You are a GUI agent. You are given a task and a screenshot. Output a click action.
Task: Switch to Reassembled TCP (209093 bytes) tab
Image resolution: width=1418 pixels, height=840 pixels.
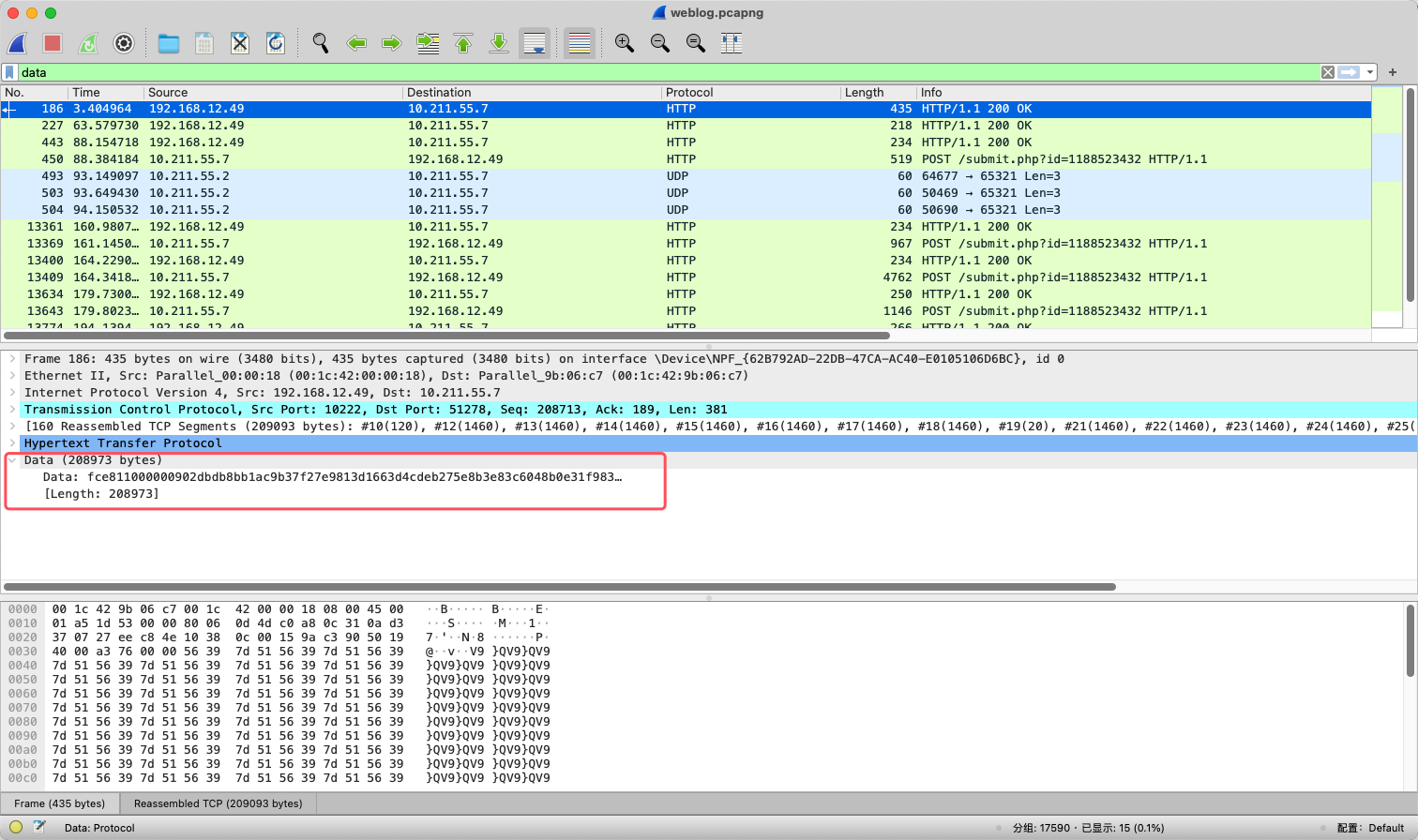[218, 803]
